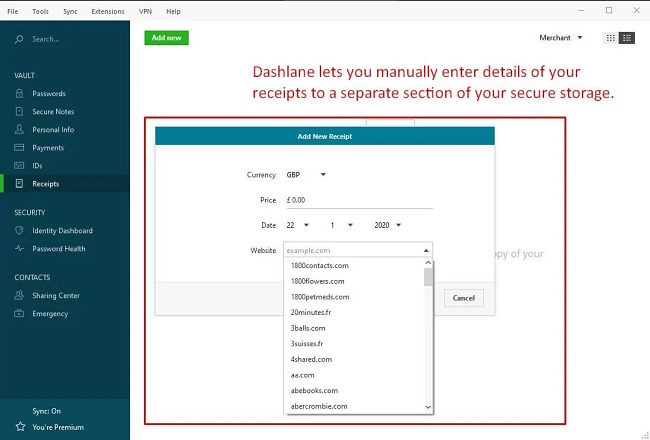
Task: Click the You're Premium label
Action: pyautogui.click(x=58, y=427)
